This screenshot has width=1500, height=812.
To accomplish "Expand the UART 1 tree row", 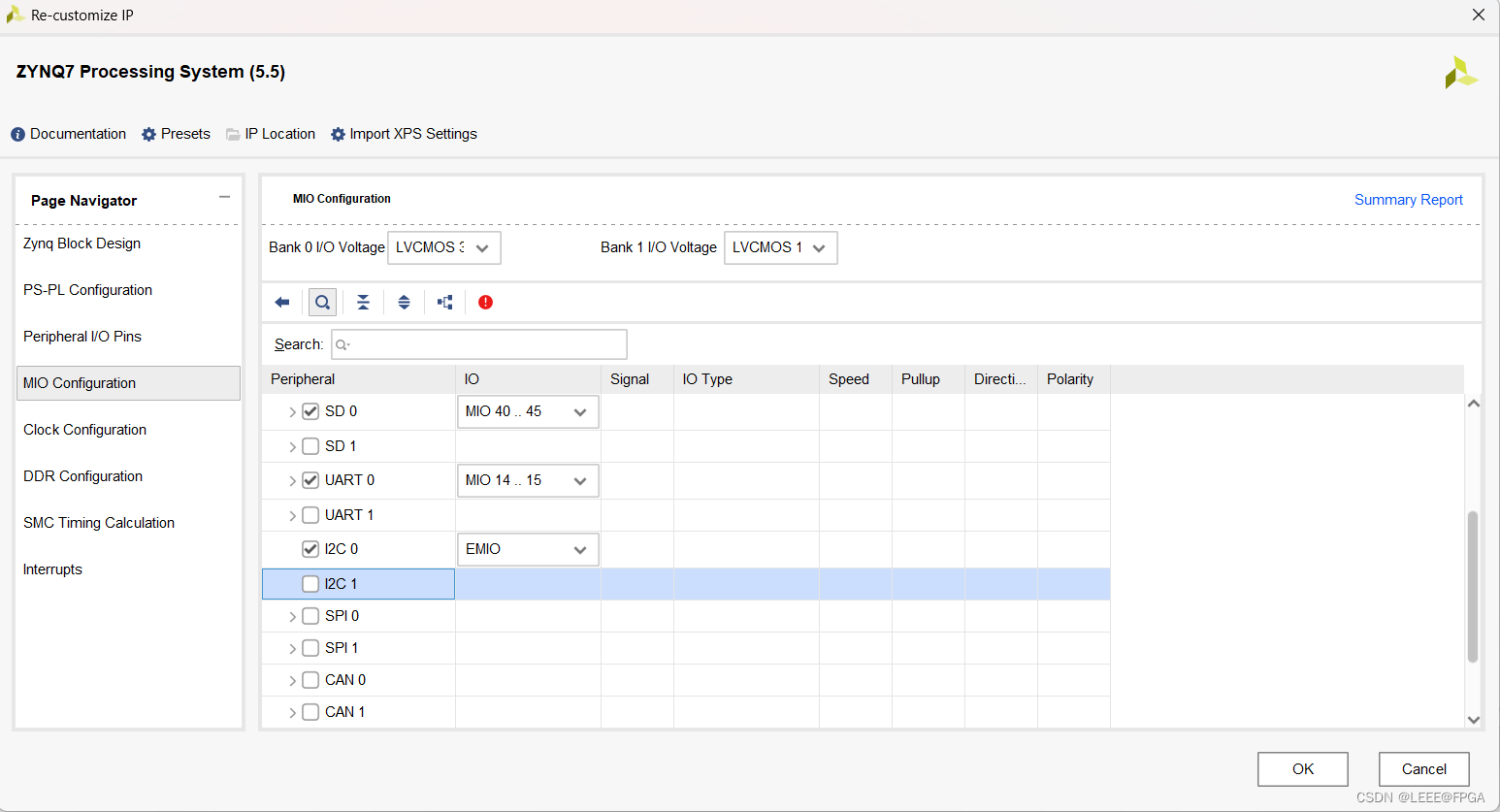I will tap(292, 516).
